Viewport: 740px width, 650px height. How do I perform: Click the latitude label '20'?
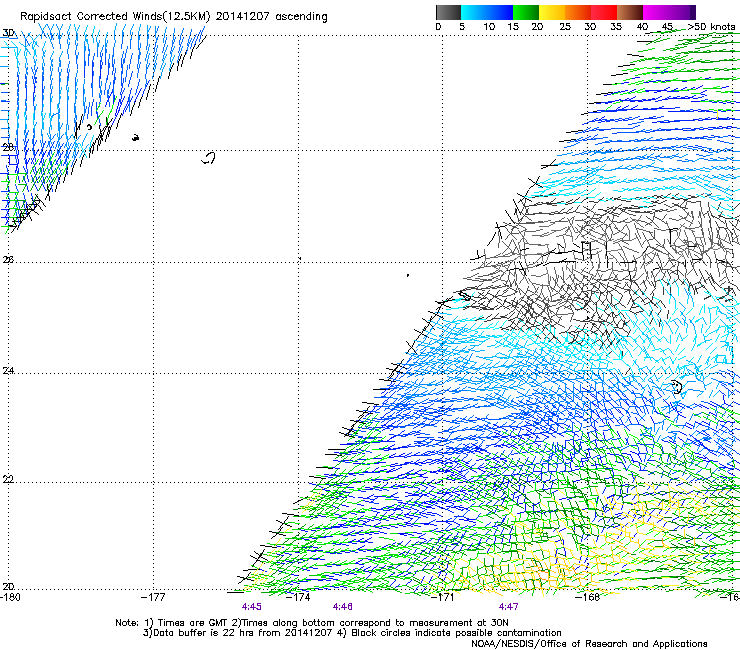(8, 586)
